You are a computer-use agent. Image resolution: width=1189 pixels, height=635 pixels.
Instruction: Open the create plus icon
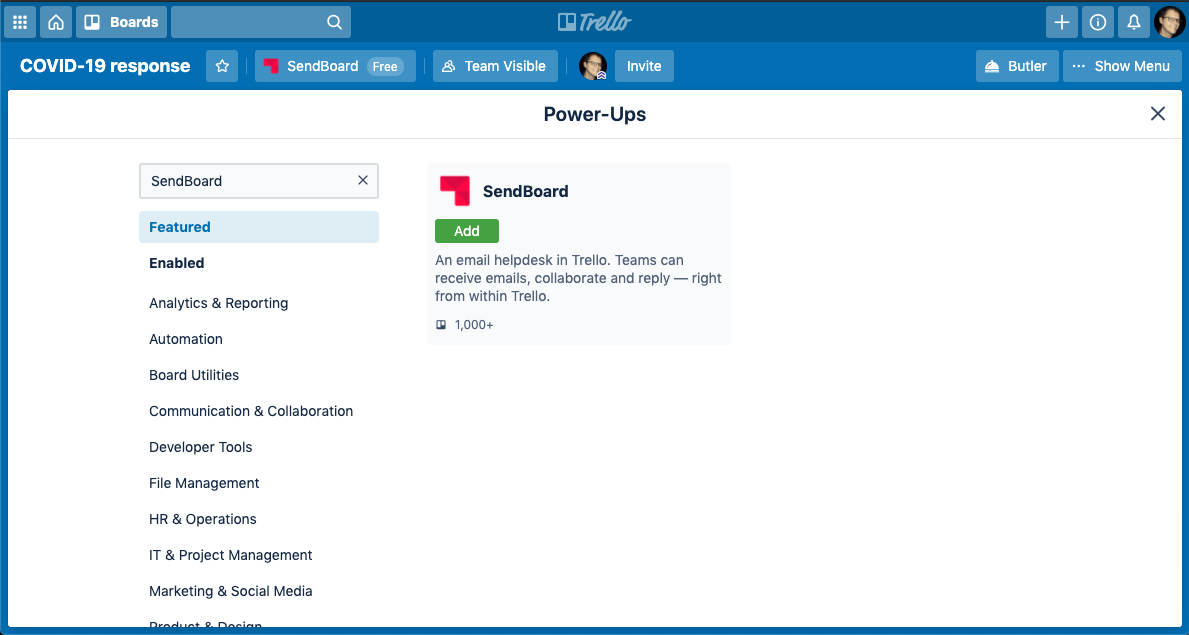(1062, 22)
